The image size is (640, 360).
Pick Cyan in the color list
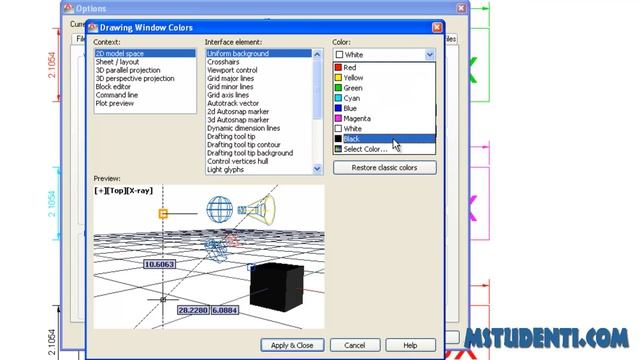click(x=384, y=98)
